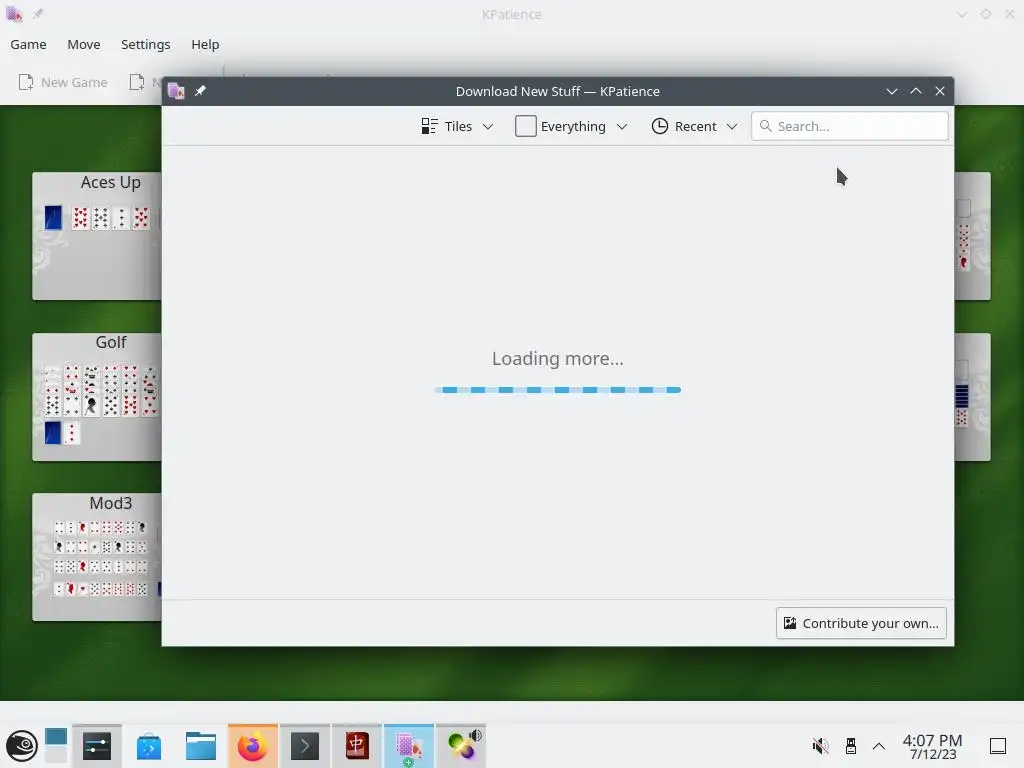Select the Golf game thumbnail
Image resolution: width=1024 pixels, height=768 pixels.
click(x=97, y=396)
